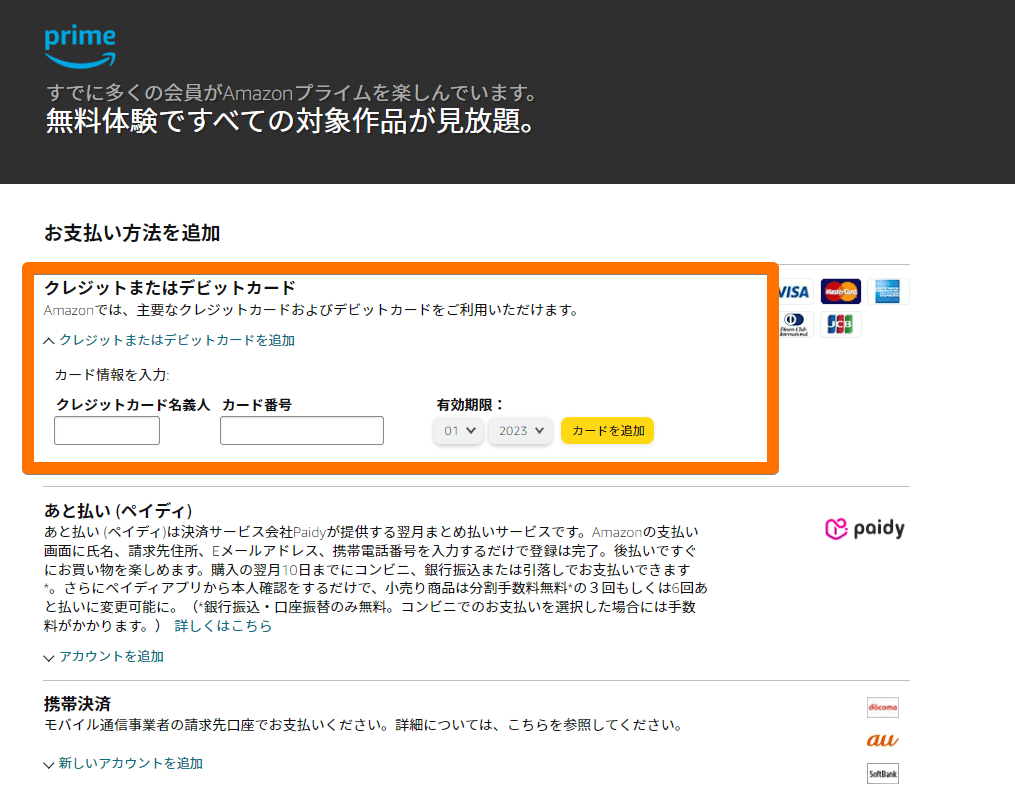
Task: Click the au carrier logo
Action: click(883, 740)
